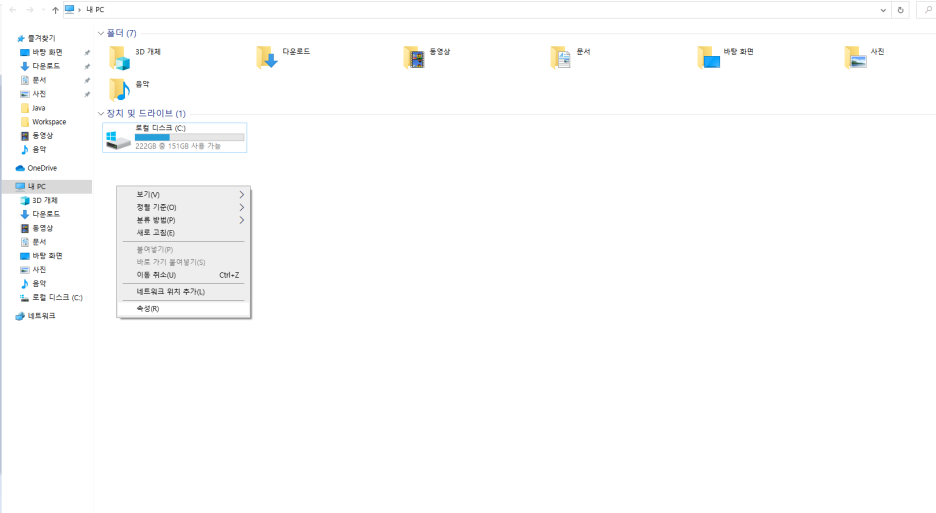Open the 다운로드 folder icon in main pane
The height and width of the screenshot is (513, 936).
tap(267, 58)
